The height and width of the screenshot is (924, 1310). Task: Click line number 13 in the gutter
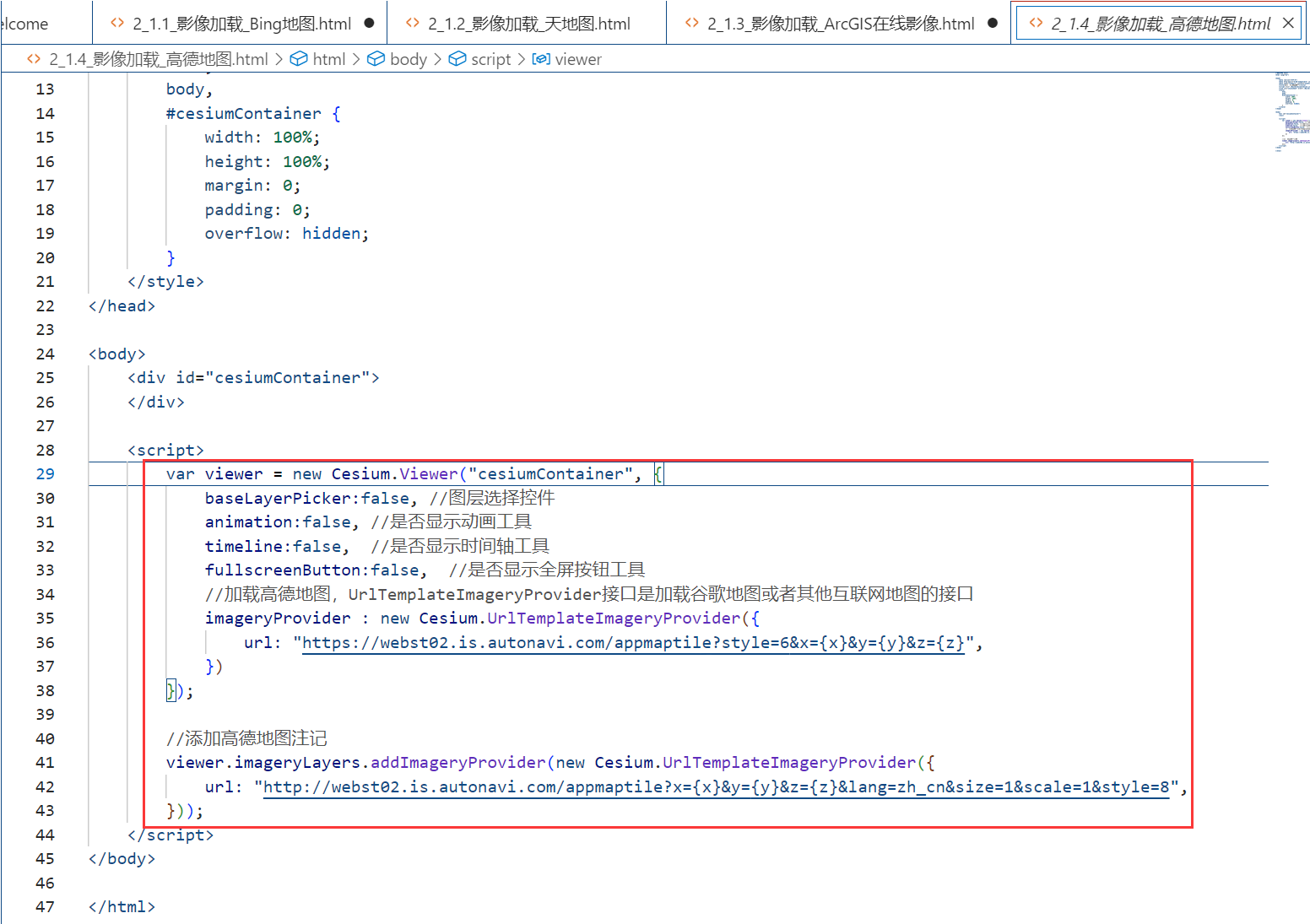pyautogui.click(x=46, y=89)
